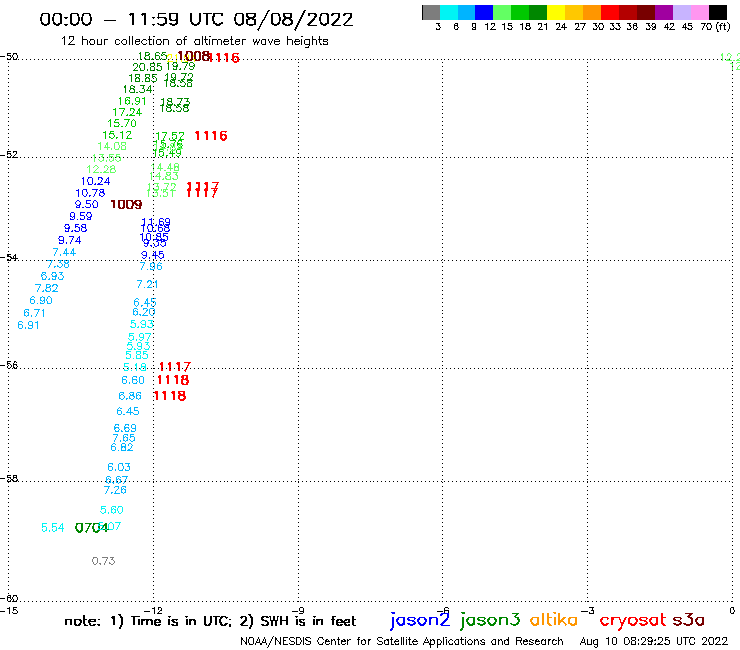This screenshot has height=650, width=740.
Task: Click the '00:00 – 11:59 UTC 08/08/2022' title
Action: tap(196, 19)
